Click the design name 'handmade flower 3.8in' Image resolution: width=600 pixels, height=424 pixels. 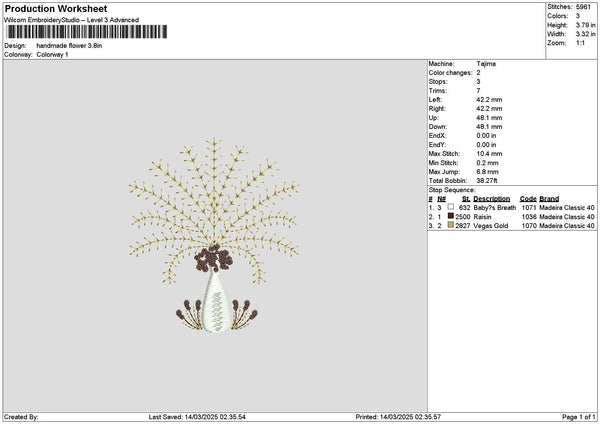coord(69,46)
